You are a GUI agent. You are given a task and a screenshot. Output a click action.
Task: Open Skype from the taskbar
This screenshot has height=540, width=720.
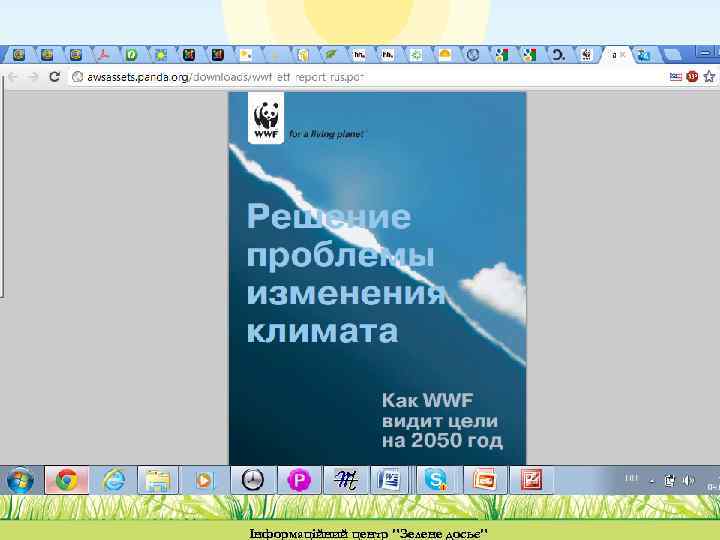click(x=435, y=480)
